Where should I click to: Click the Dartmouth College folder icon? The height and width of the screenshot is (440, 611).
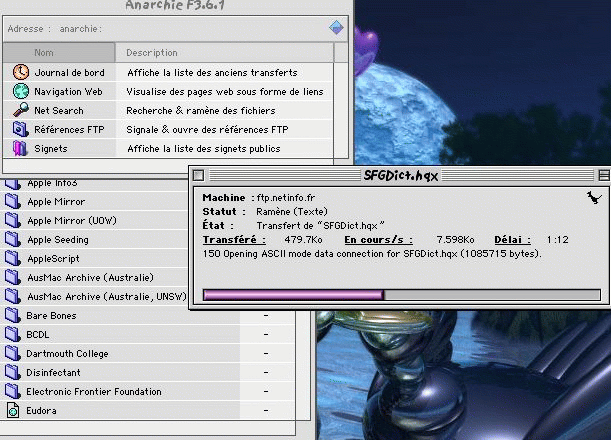coord(12,353)
